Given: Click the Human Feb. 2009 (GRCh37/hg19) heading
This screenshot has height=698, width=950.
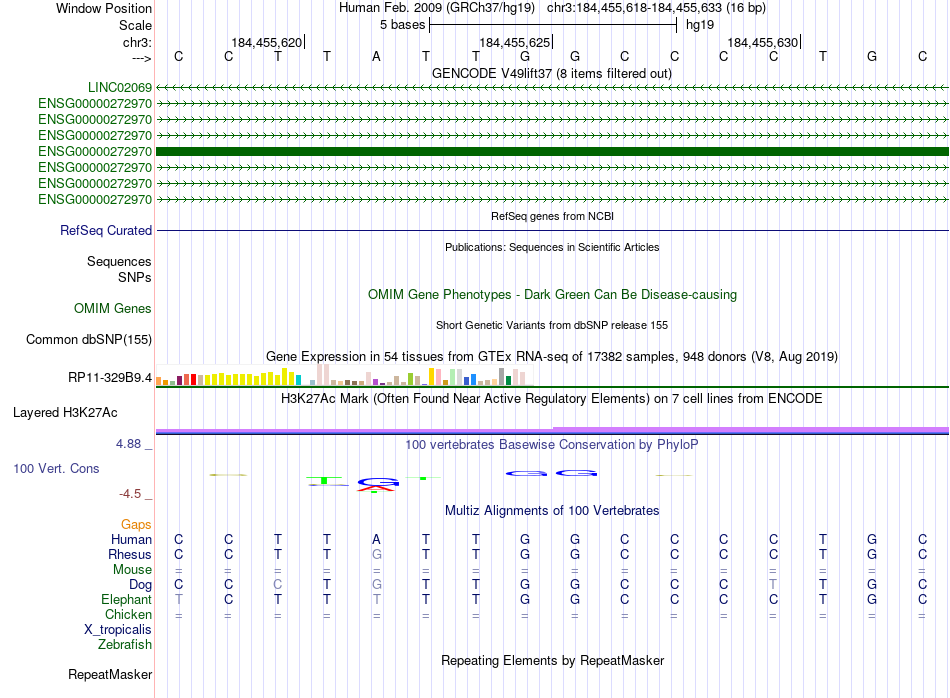Looking at the screenshot, I should coord(437,8).
